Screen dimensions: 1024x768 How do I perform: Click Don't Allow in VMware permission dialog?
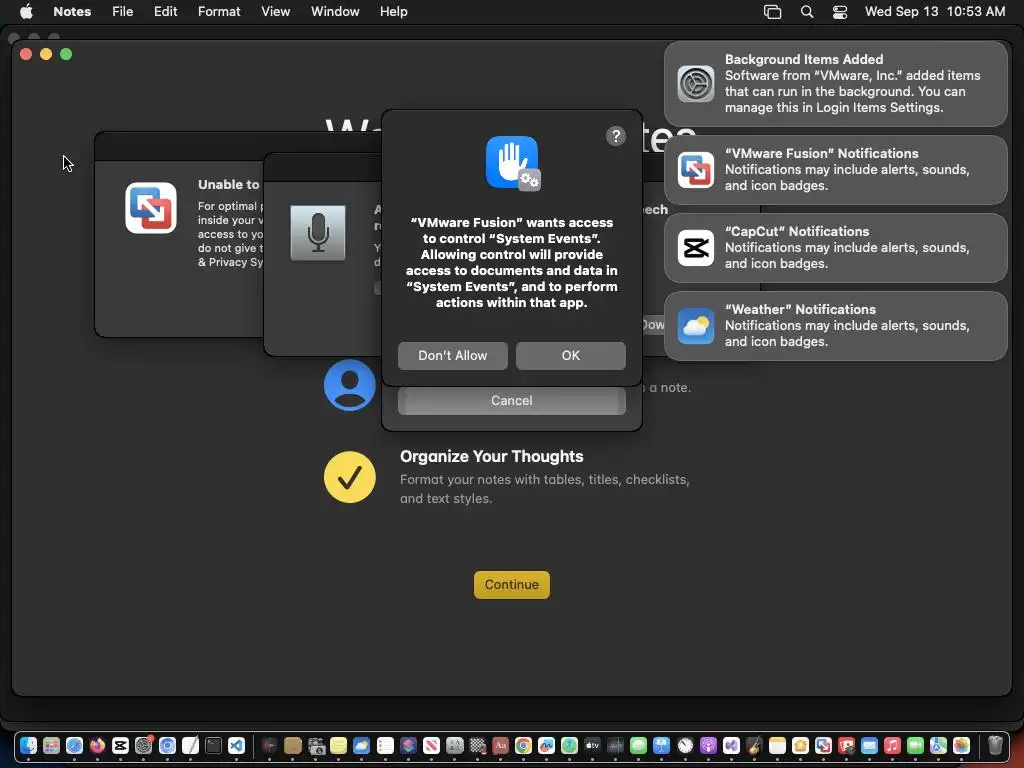tap(453, 355)
